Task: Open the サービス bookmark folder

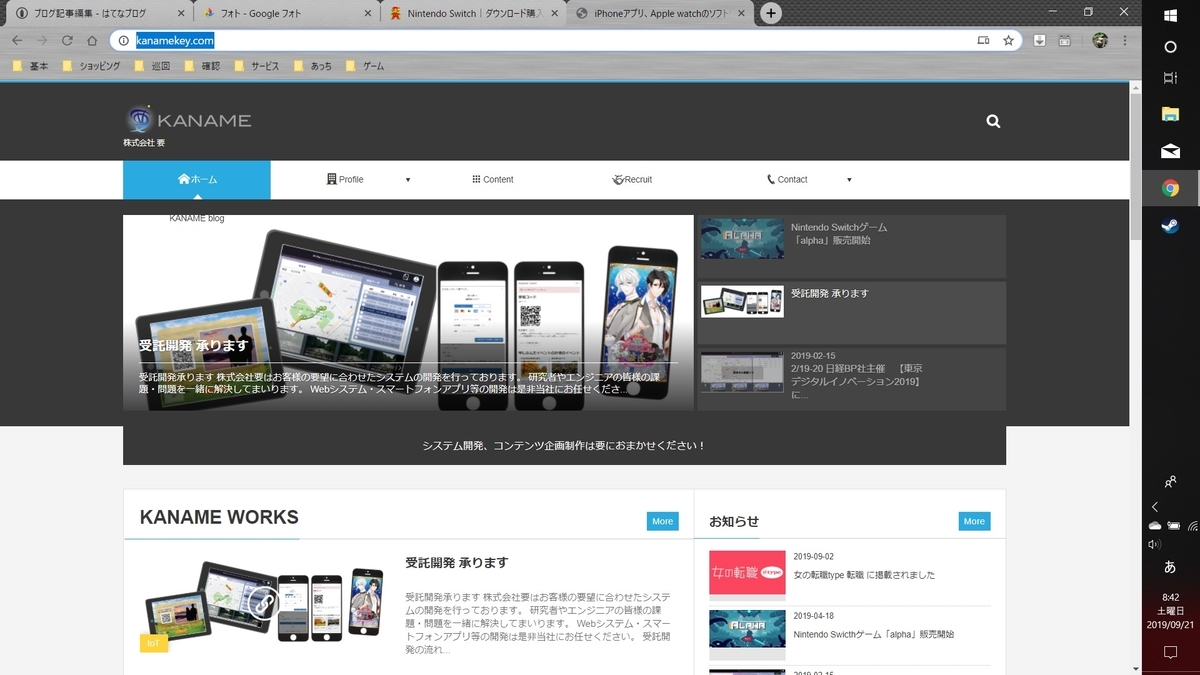Action: 256,66
